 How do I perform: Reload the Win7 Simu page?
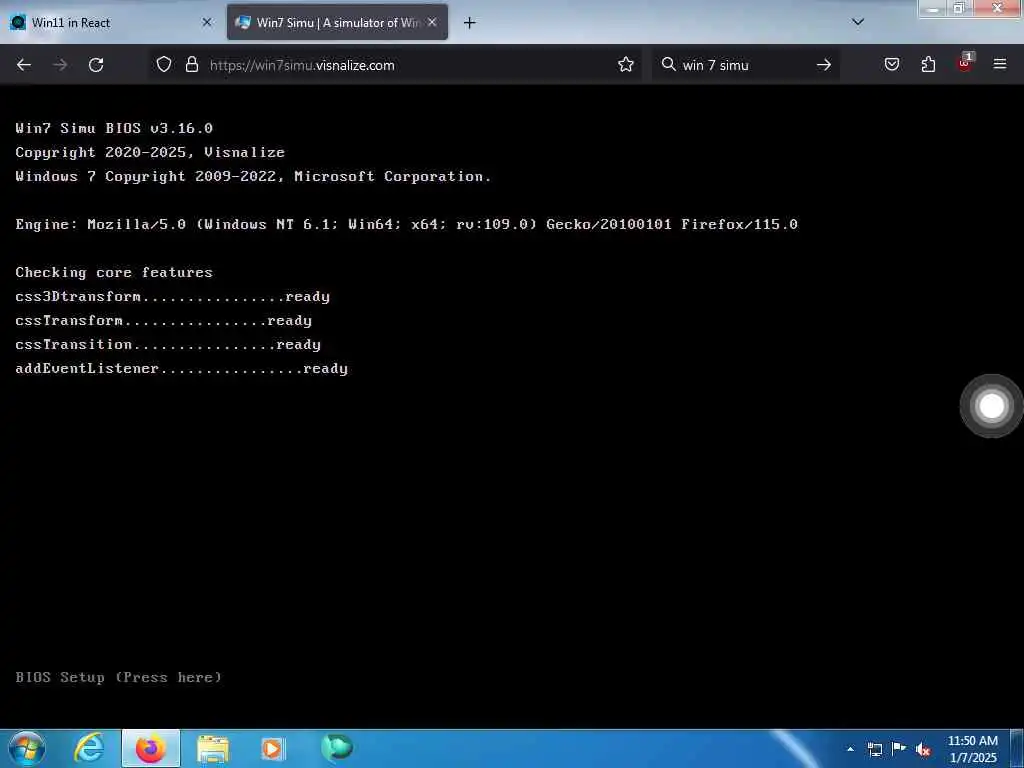pos(96,65)
